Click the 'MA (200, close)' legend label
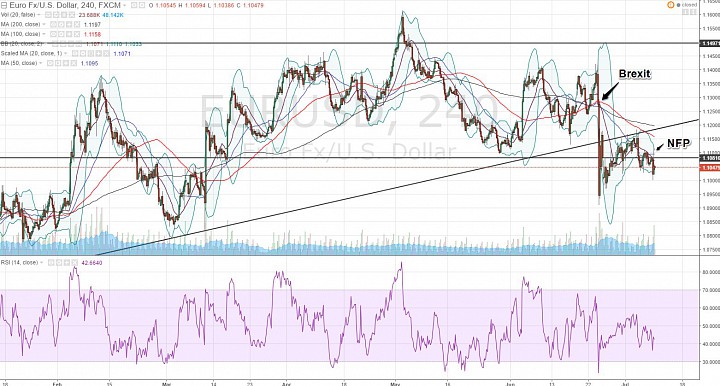Viewport: 720px width, 386px height. 20,24
